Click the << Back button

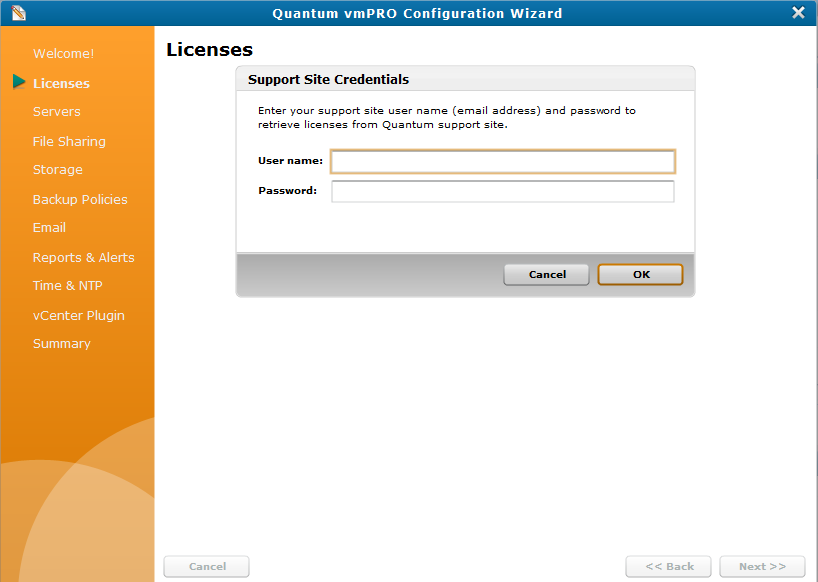[x=668, y=566]
